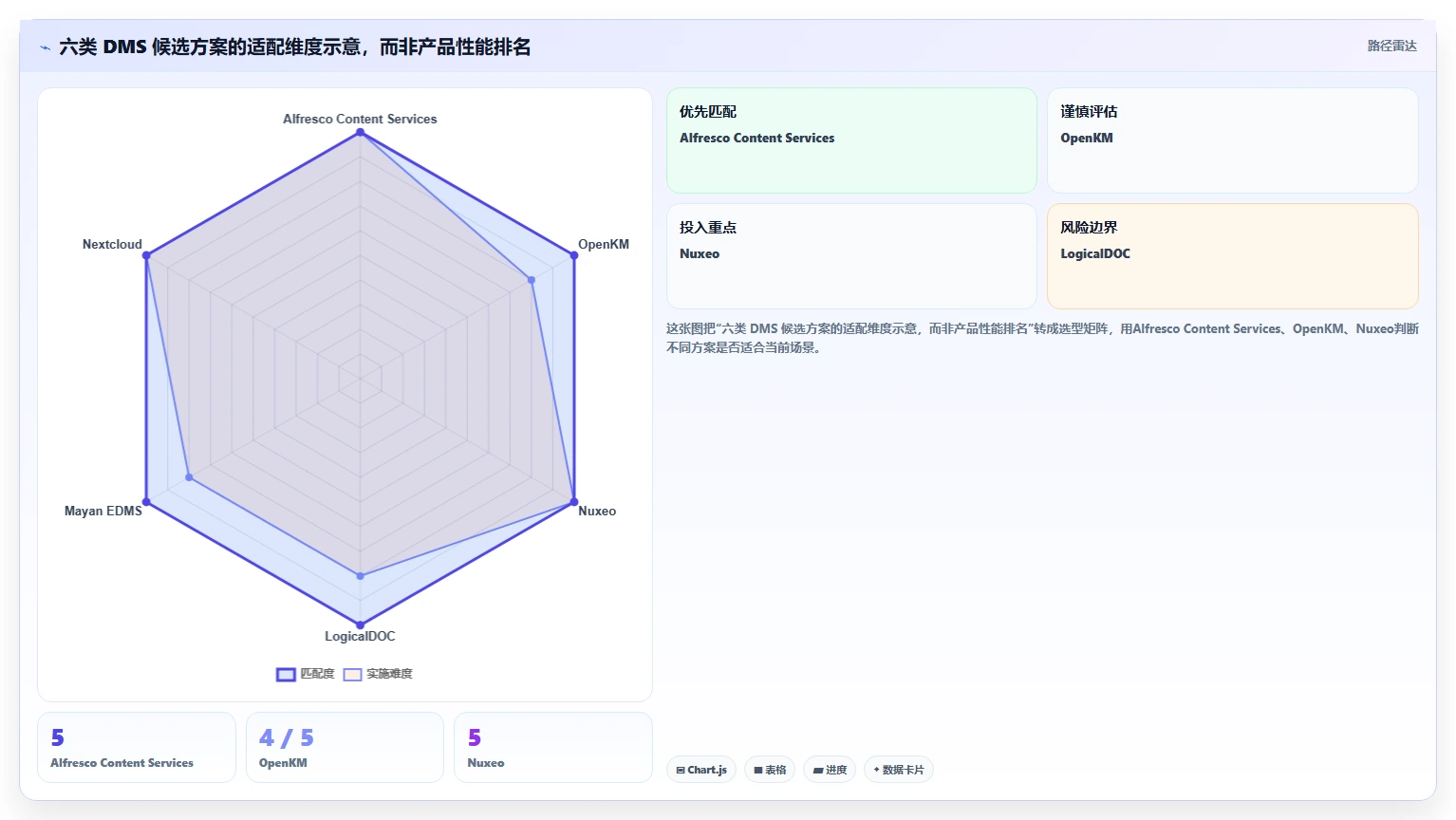1456x820 pixels.
Task: Select the 数据卡片 tag chip
Action: [899, 770]
